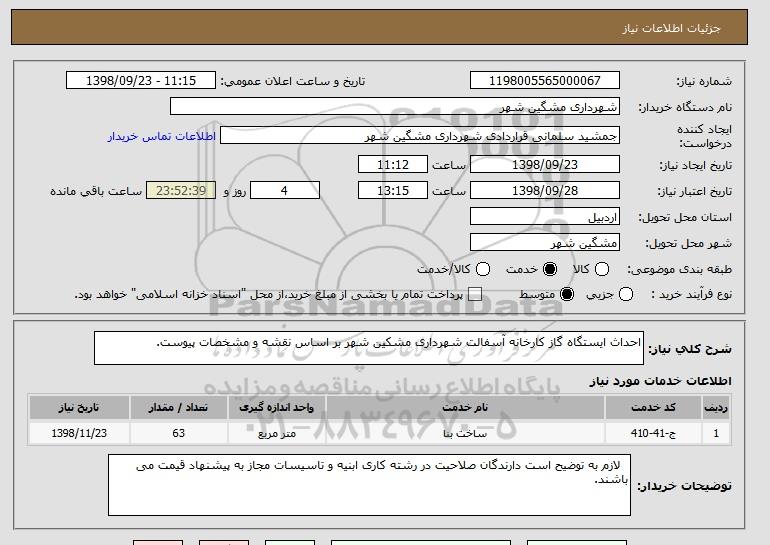The height and width of the screenshot is (545, 770).
Task: Click the کد خدمت column header
Action: point(653,408)
